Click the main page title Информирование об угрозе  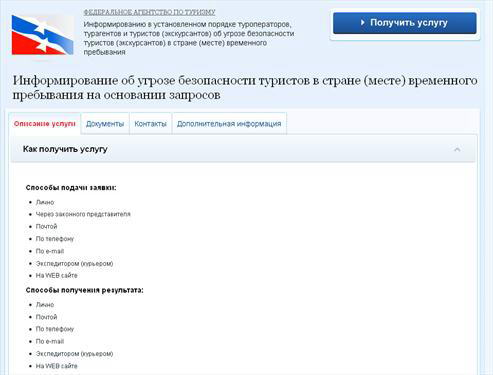tap(245, 87)
